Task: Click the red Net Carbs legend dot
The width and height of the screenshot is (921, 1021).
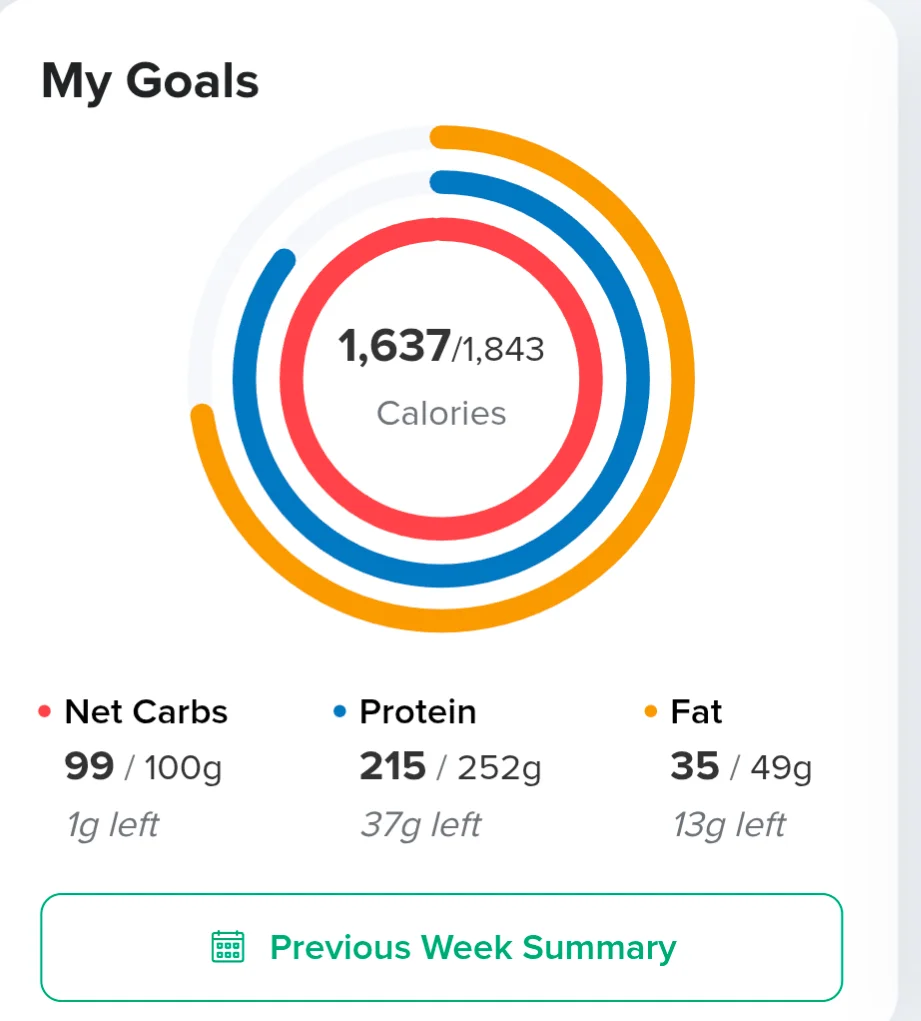Action: (x=44, y=711)
